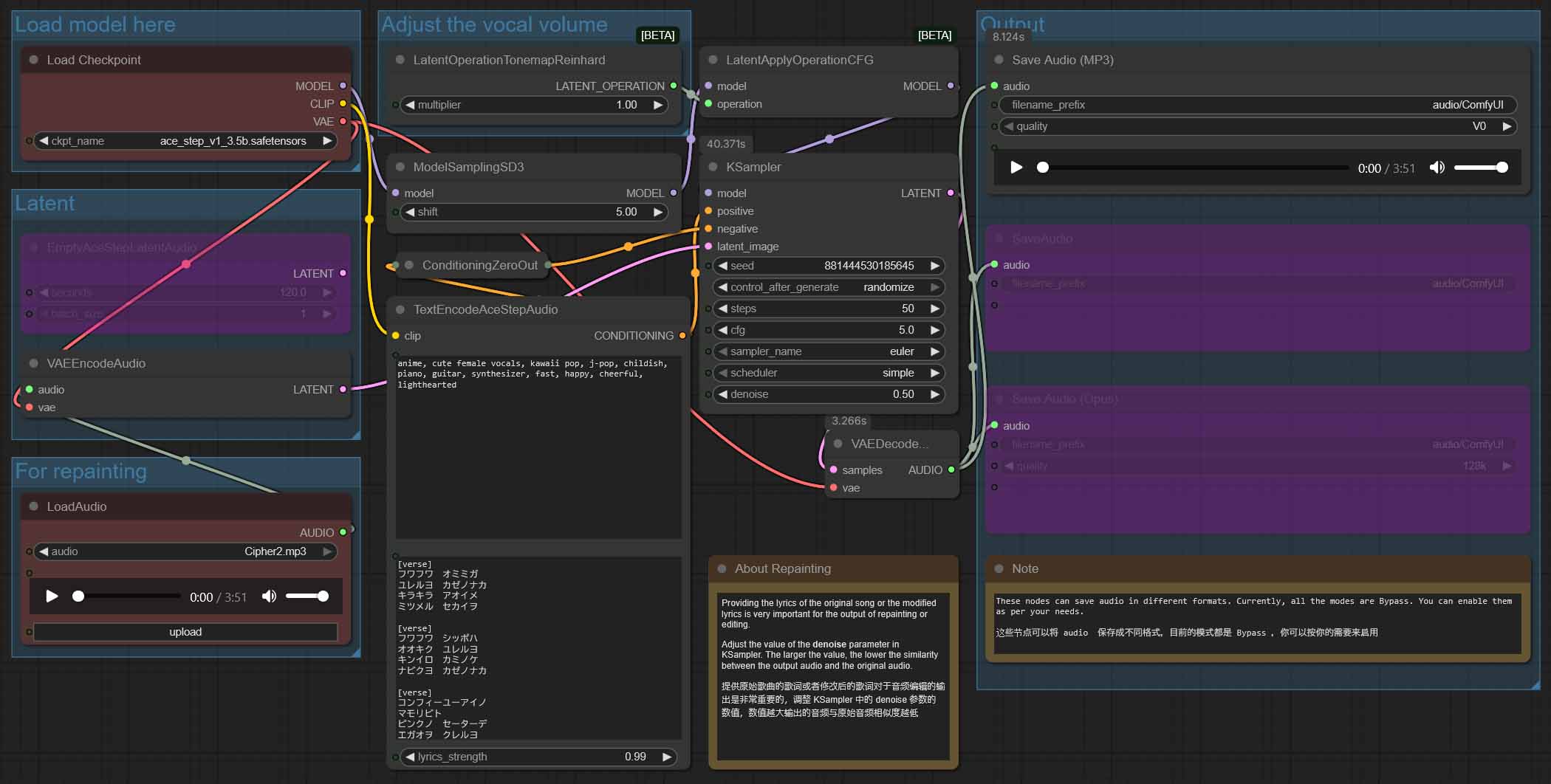The height and width of the screenshot is (784, 1551).
Task: Increase the KSampler steps with right arrow
Action: click(935, 309)
